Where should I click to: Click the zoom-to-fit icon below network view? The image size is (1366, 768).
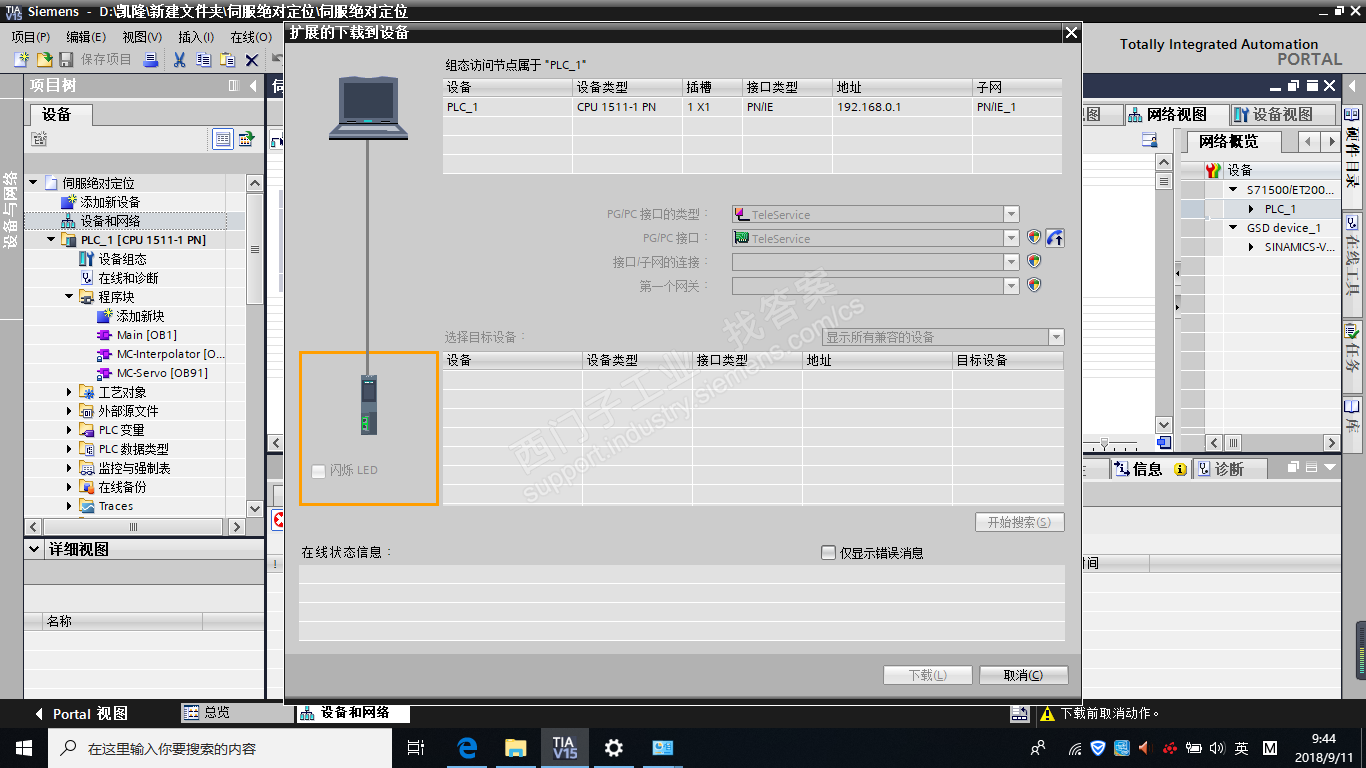[1163, 443]
